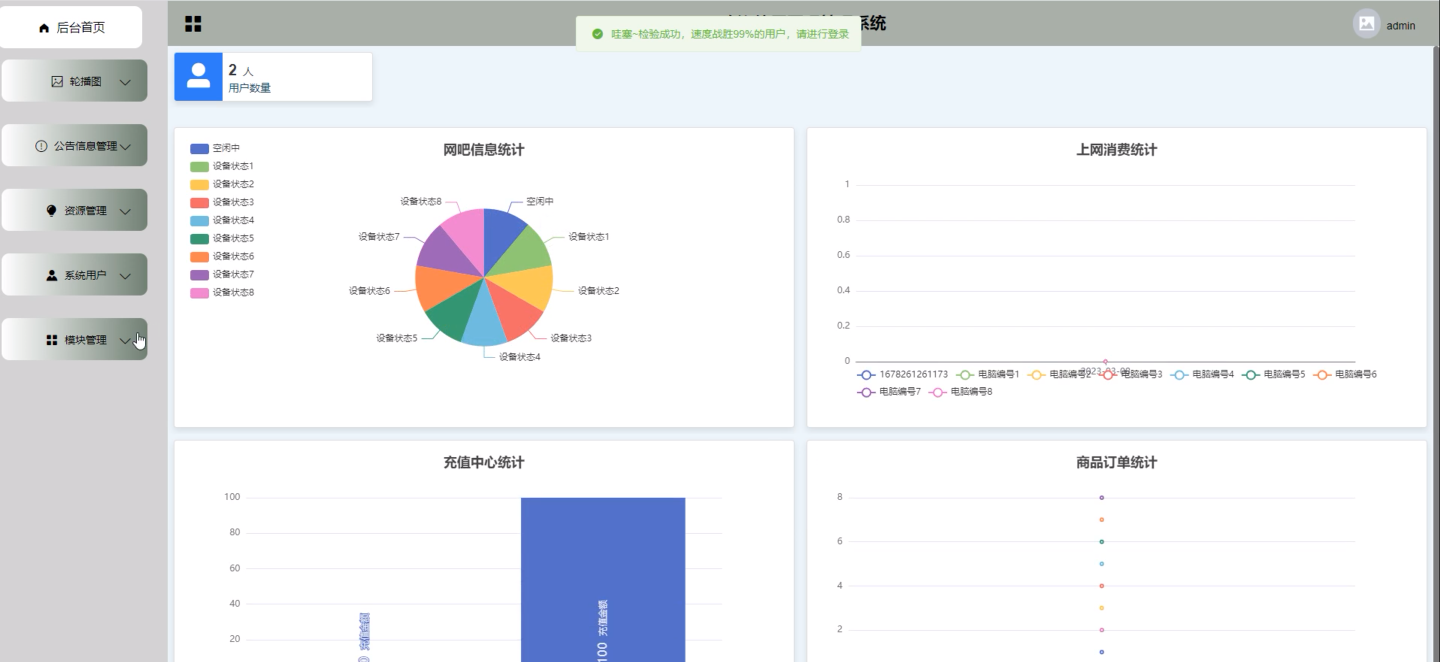Click the 1678261261173 legend marker circle
The height and width of the screenshot is (662, 1440).
point(866,374)
